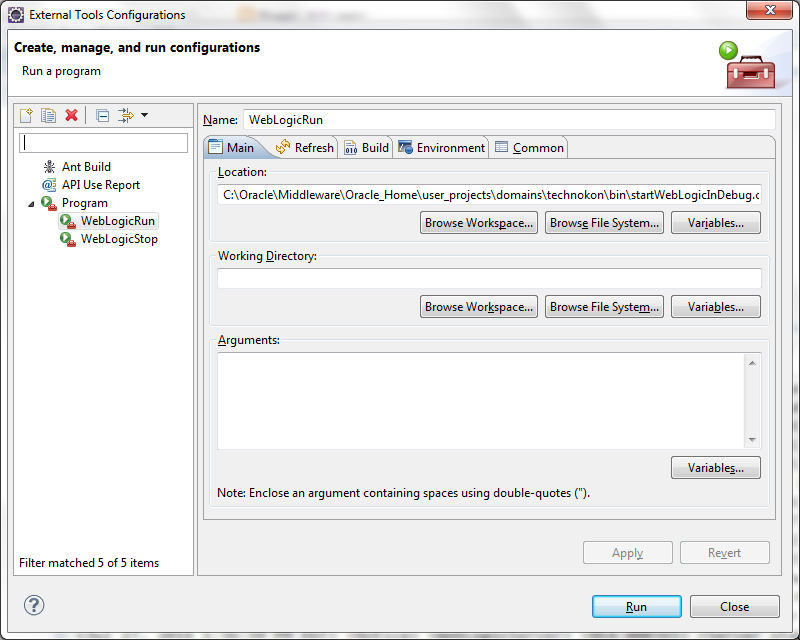Viewport: 800px width, 640px height.
Task: Select the WebLogicStop configuration
Action: (x=117, y=239)
